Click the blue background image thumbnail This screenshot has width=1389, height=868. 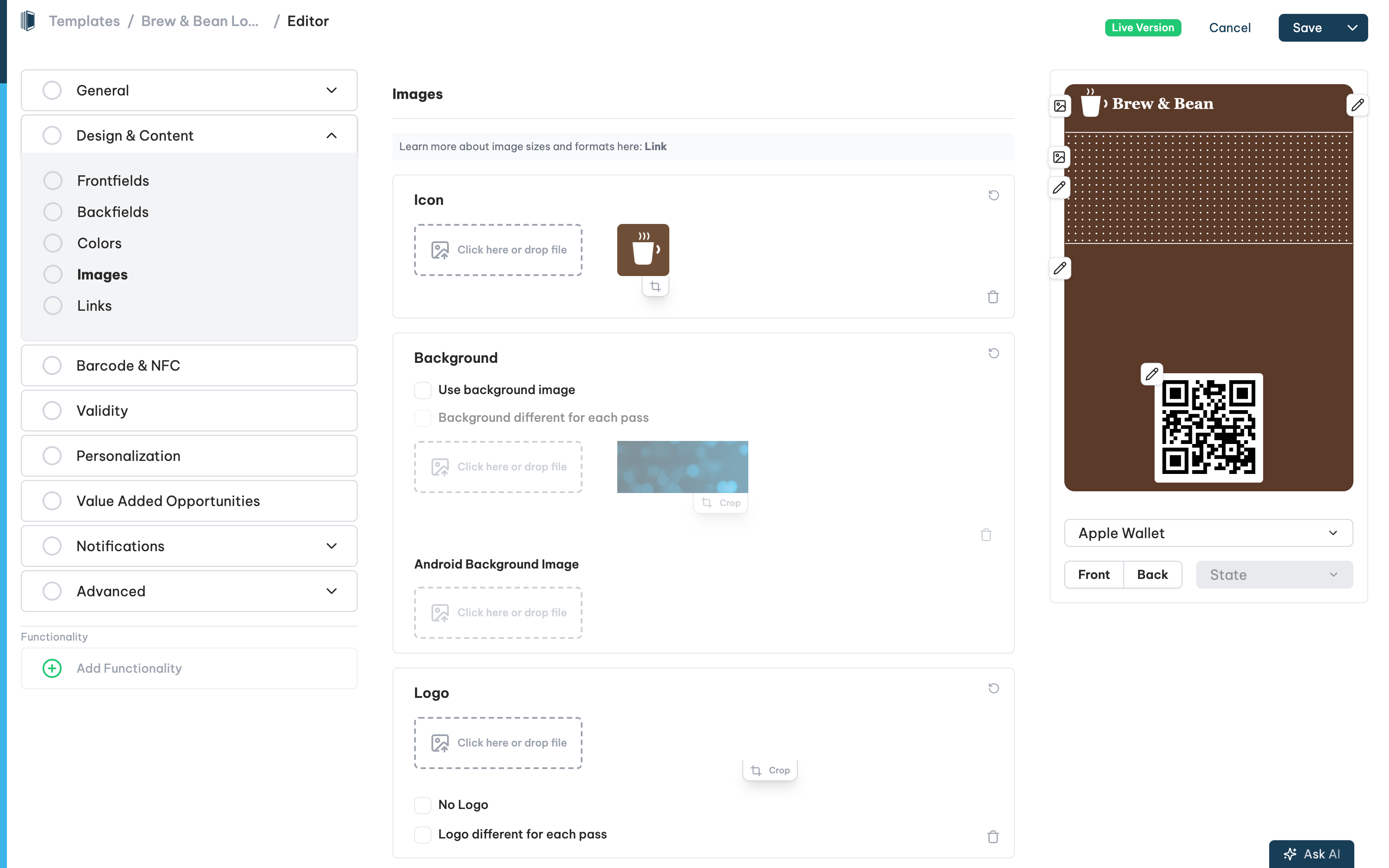click(682, 467)
